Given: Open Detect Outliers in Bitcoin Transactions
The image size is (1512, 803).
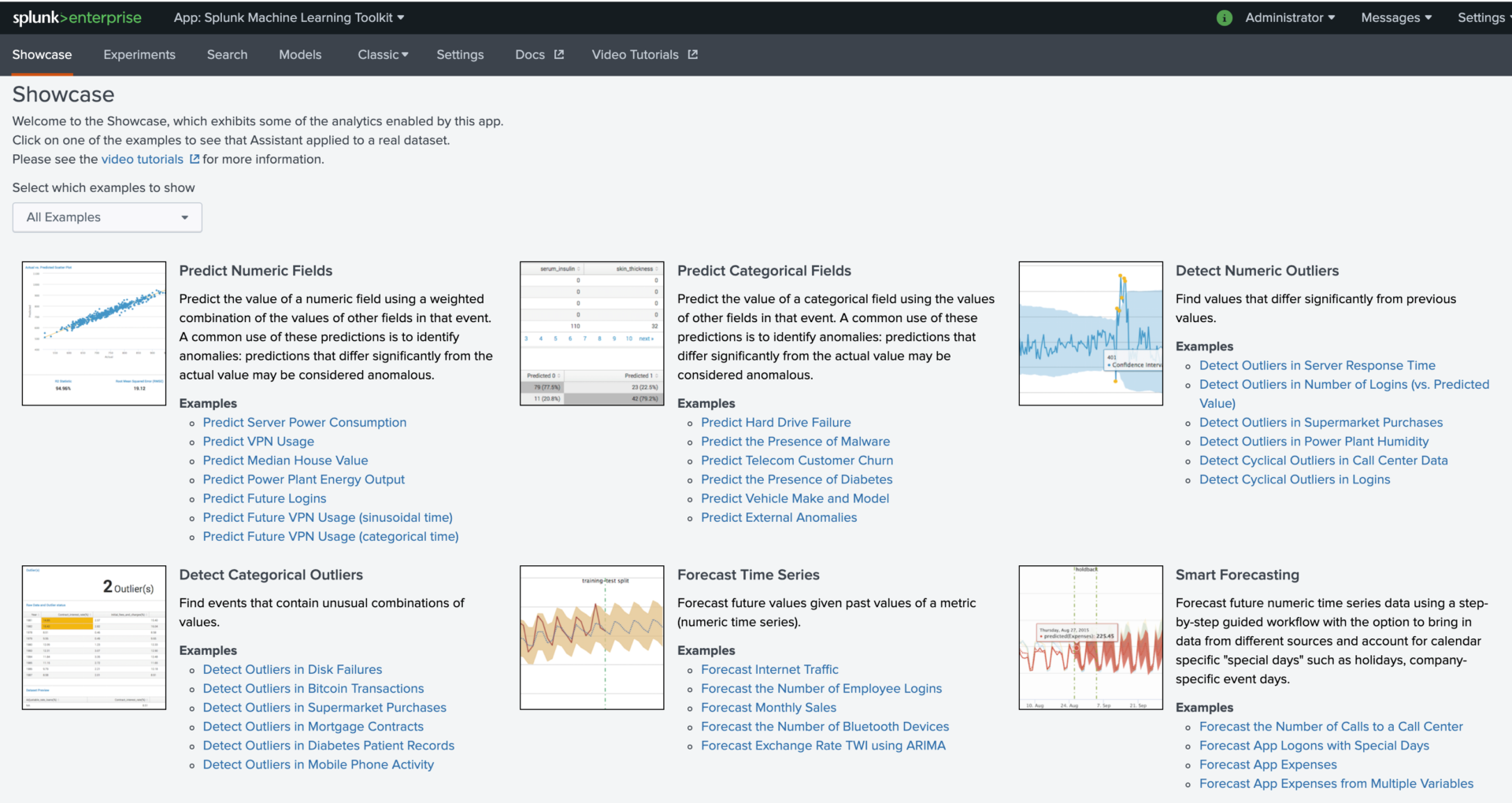Looking at the screenshot, I should [313, 688].
